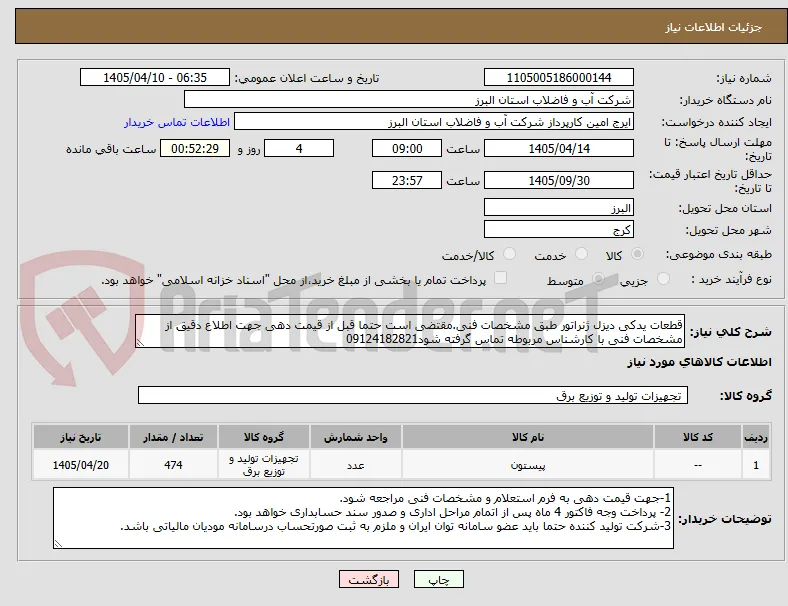788x606 pixels.
Task: Toggle the اسناد خزانه اسلامی payment checkbox
Action: tap(501, 278)
